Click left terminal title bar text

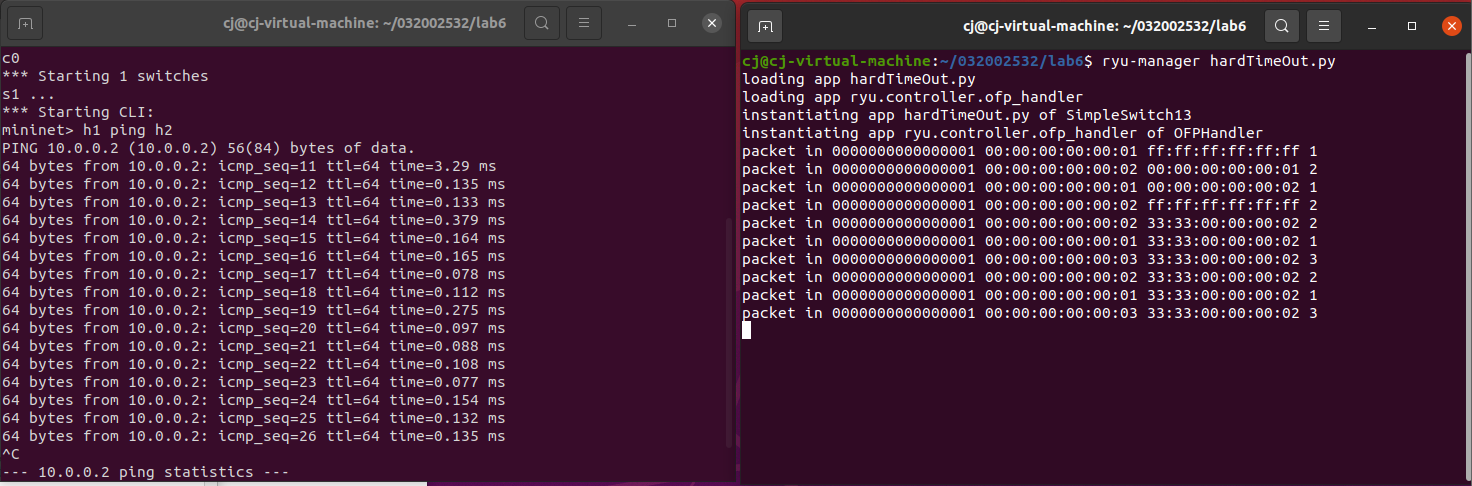[366, 22]
